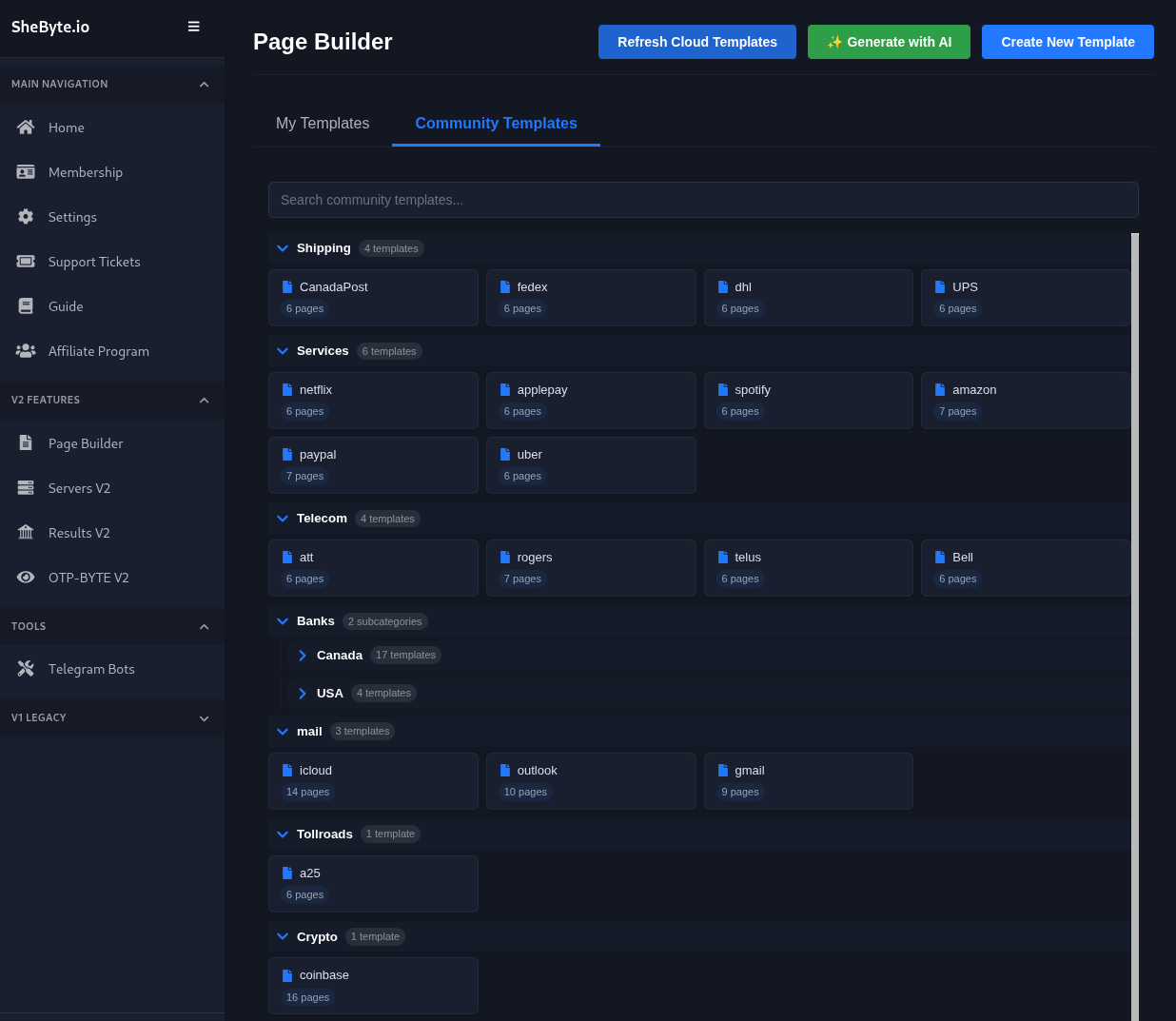Click the OTP-BYTE V2 eye icon
The image size is (1176, 1021).
coord(26,577)
